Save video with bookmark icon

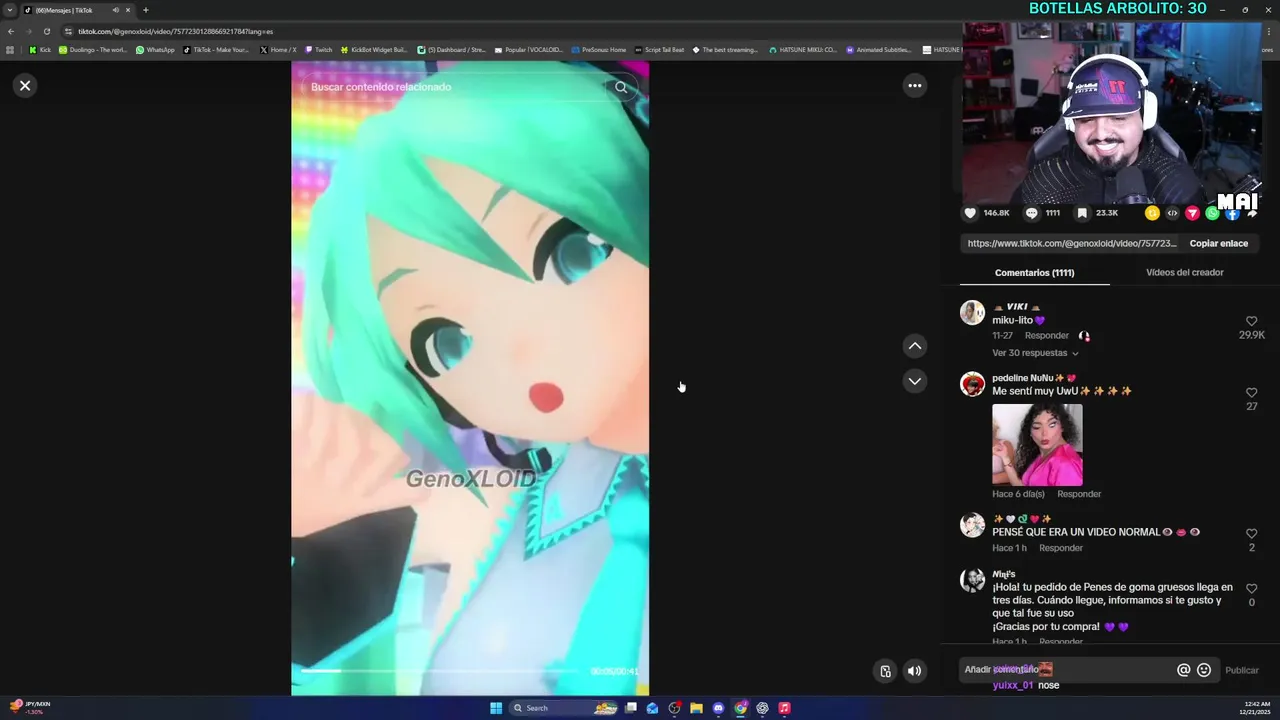[1082, 213]
